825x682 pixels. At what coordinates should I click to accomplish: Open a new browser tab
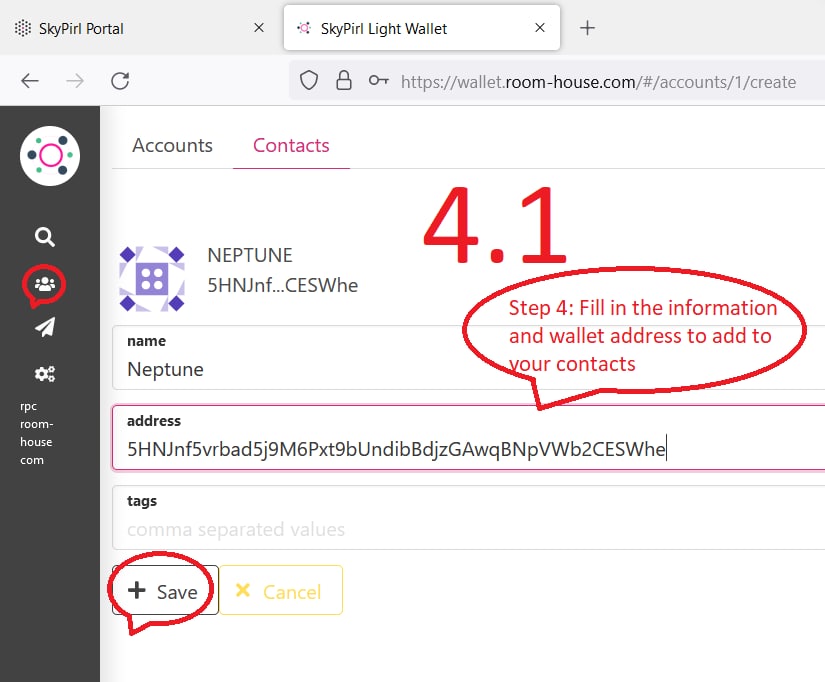click(x=588, y=28)
